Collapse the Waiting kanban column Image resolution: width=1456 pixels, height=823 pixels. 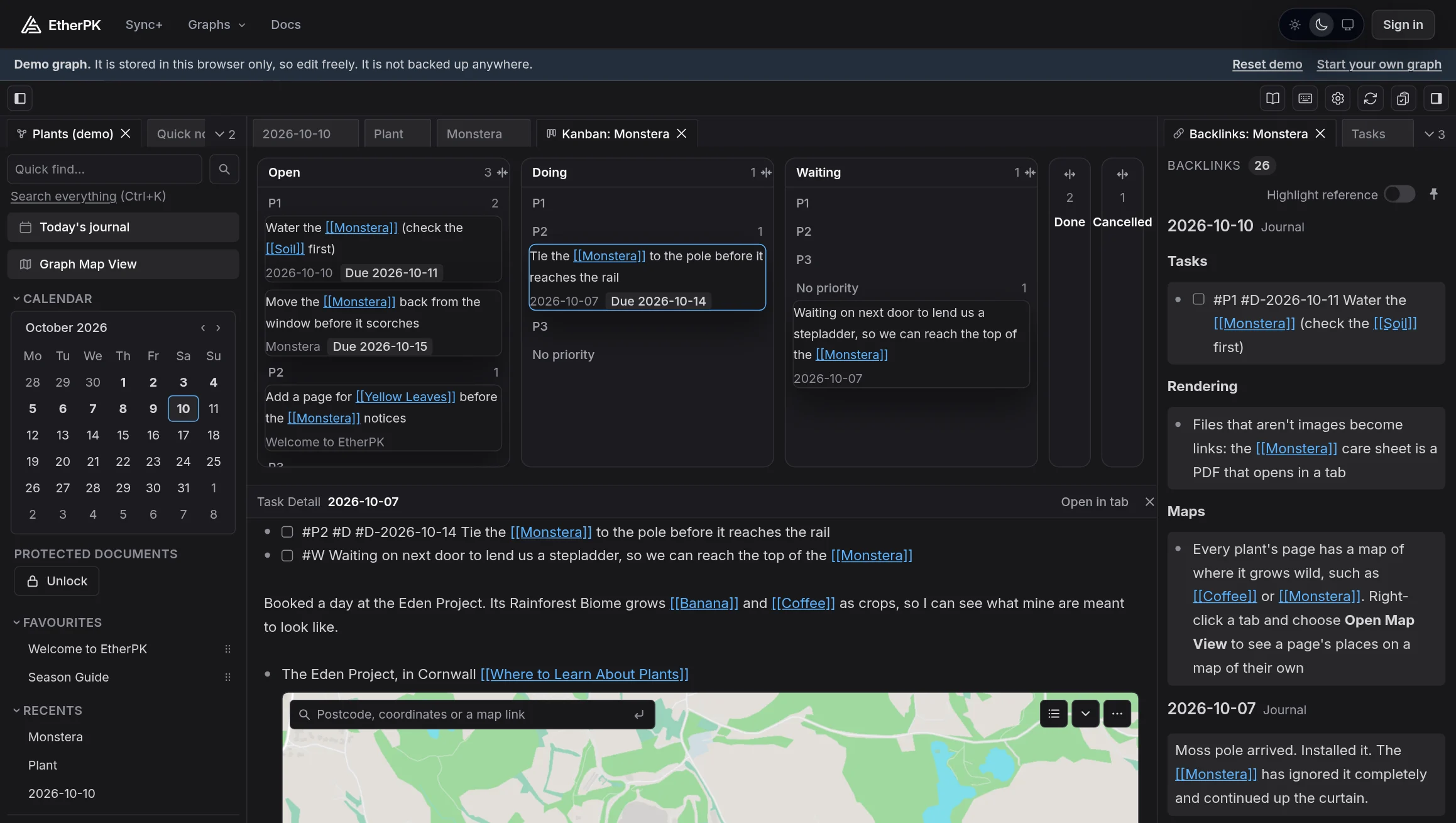tap(1030, 172)
